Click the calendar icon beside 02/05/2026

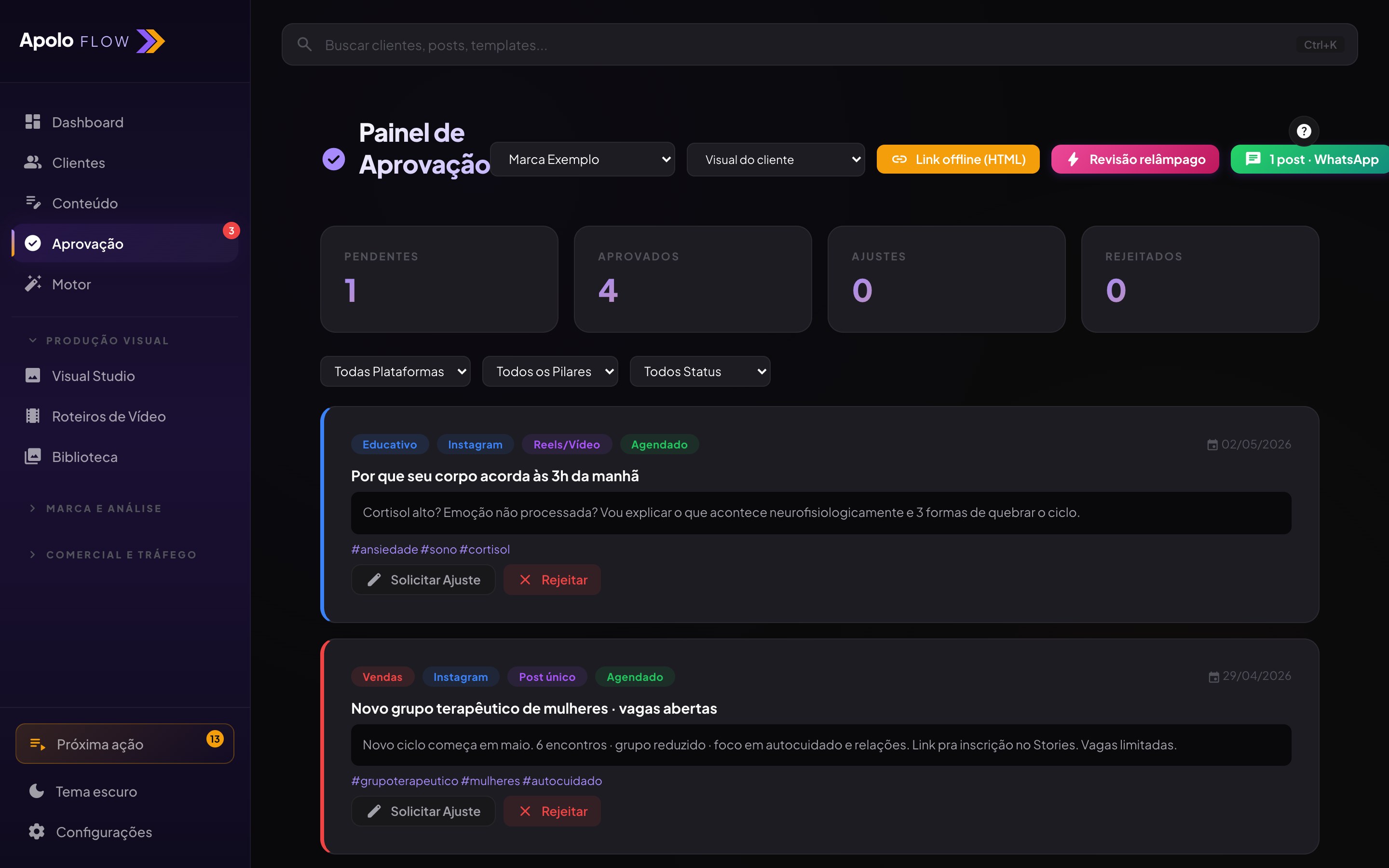tap(1212, 445)
